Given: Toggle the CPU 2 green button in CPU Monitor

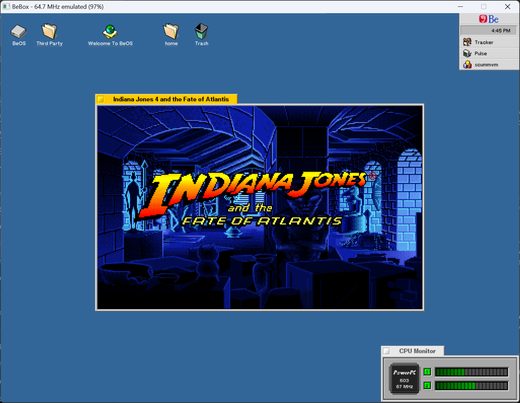Looking at the screenshot, I should pos(427,386).
